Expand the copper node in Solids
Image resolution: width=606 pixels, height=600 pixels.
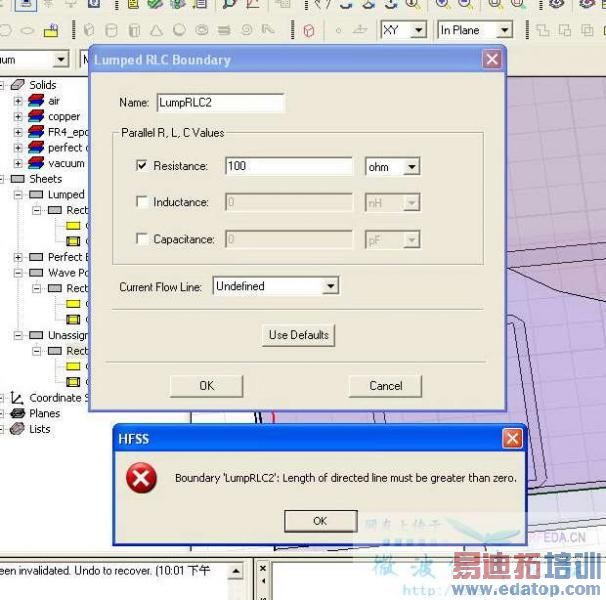17,116
